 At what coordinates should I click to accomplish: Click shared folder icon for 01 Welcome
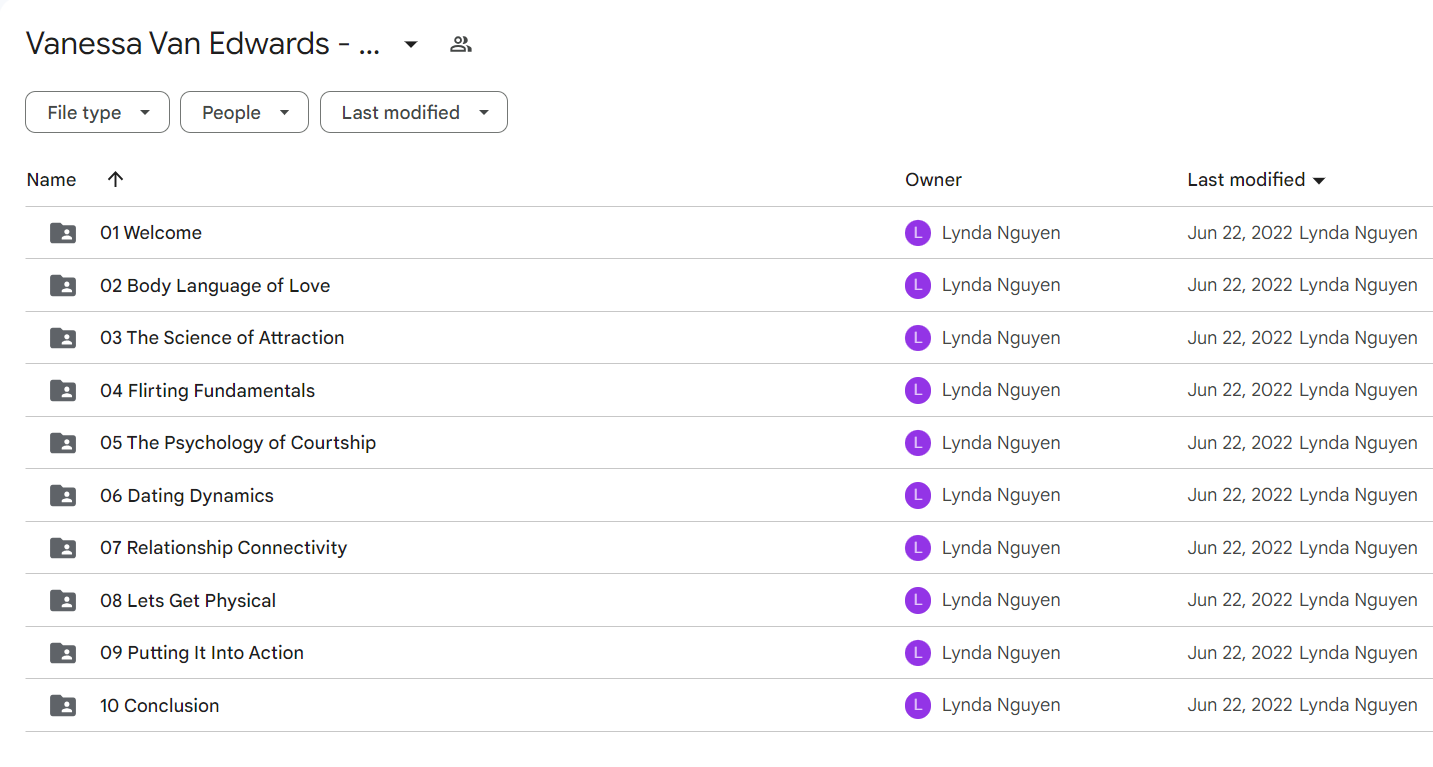tap(63, 233)
